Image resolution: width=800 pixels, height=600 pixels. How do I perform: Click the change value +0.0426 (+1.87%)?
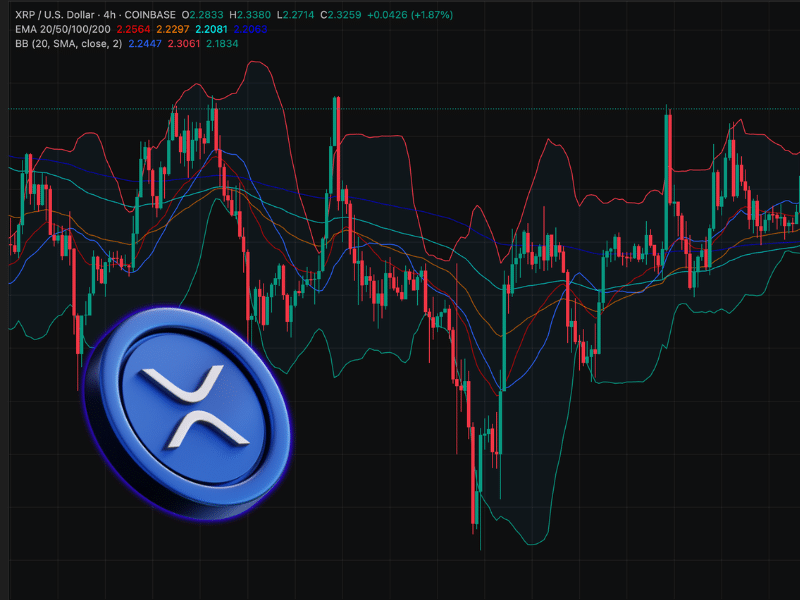click(x=410, y=15)
